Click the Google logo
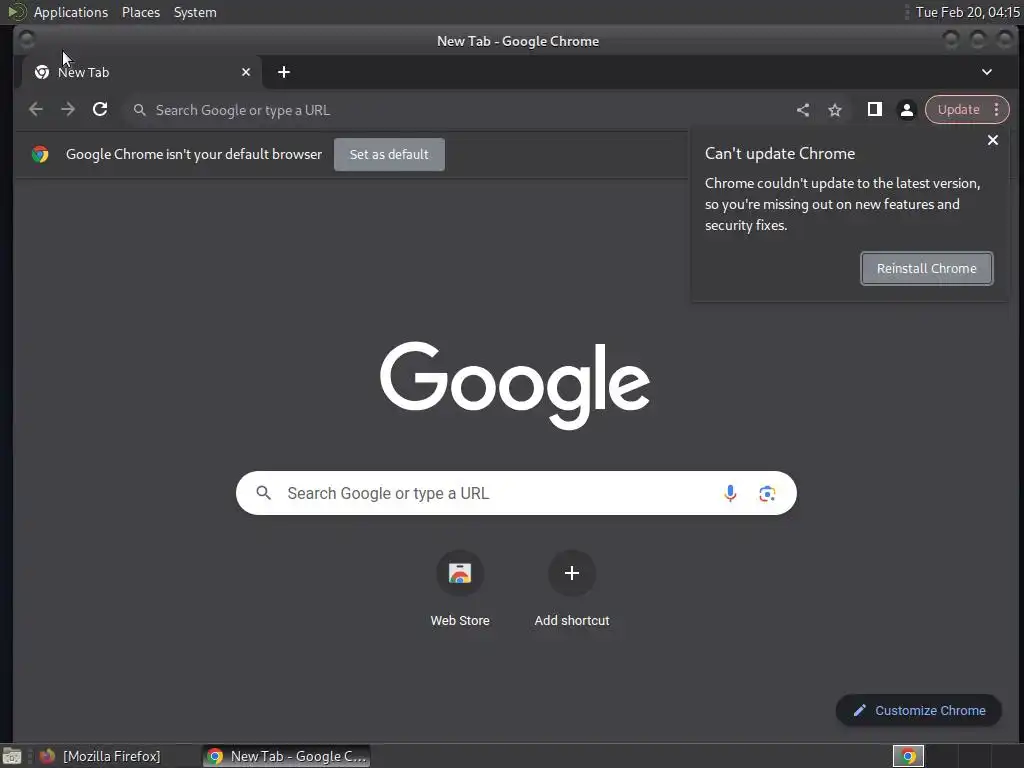Image resolution: width=1024 pixels, height=768 pixels. point(515,384)
